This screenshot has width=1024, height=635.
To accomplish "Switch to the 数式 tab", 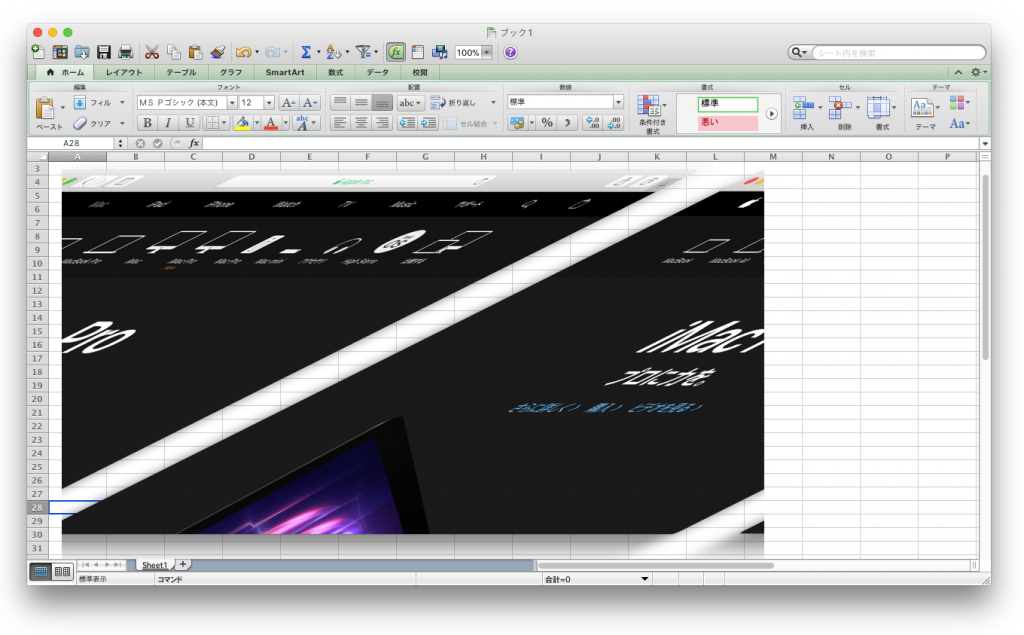I will (336, 73).
